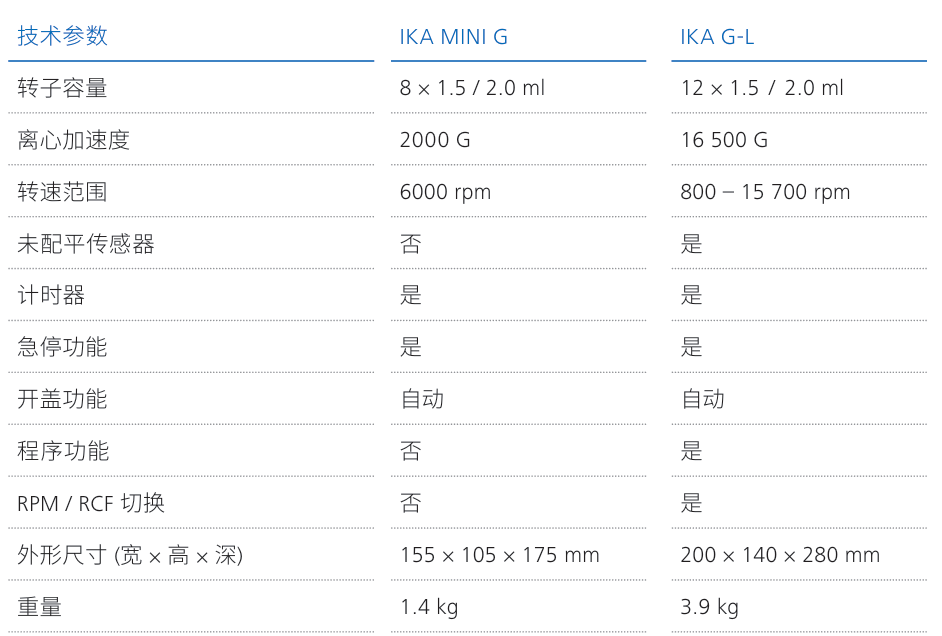
Task: Click the 1.4 kg weight value
Action: click(x=429, y=607)
